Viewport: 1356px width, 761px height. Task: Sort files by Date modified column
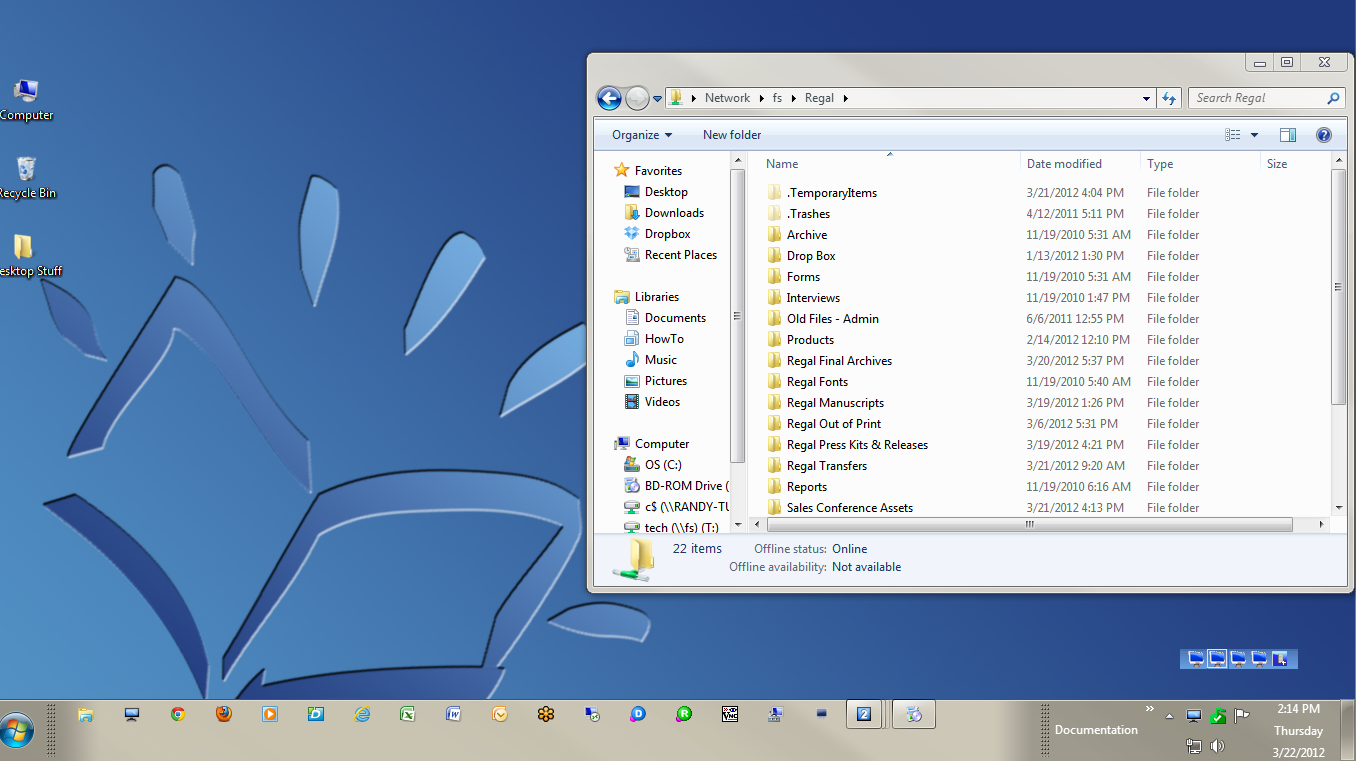coord(1064,164)
